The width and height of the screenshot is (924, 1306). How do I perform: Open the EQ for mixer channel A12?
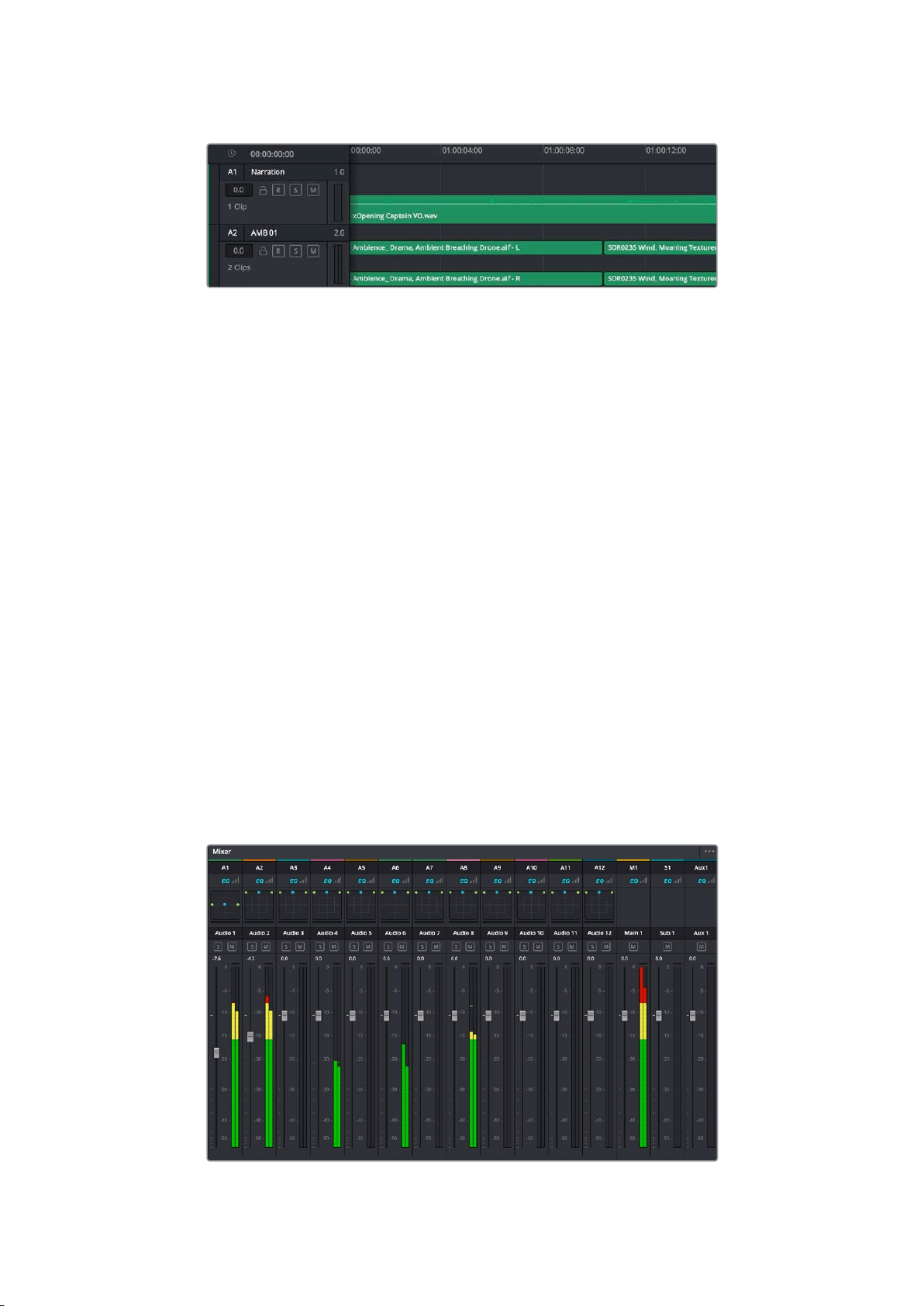pyautogui.click(x=600, y=880)
